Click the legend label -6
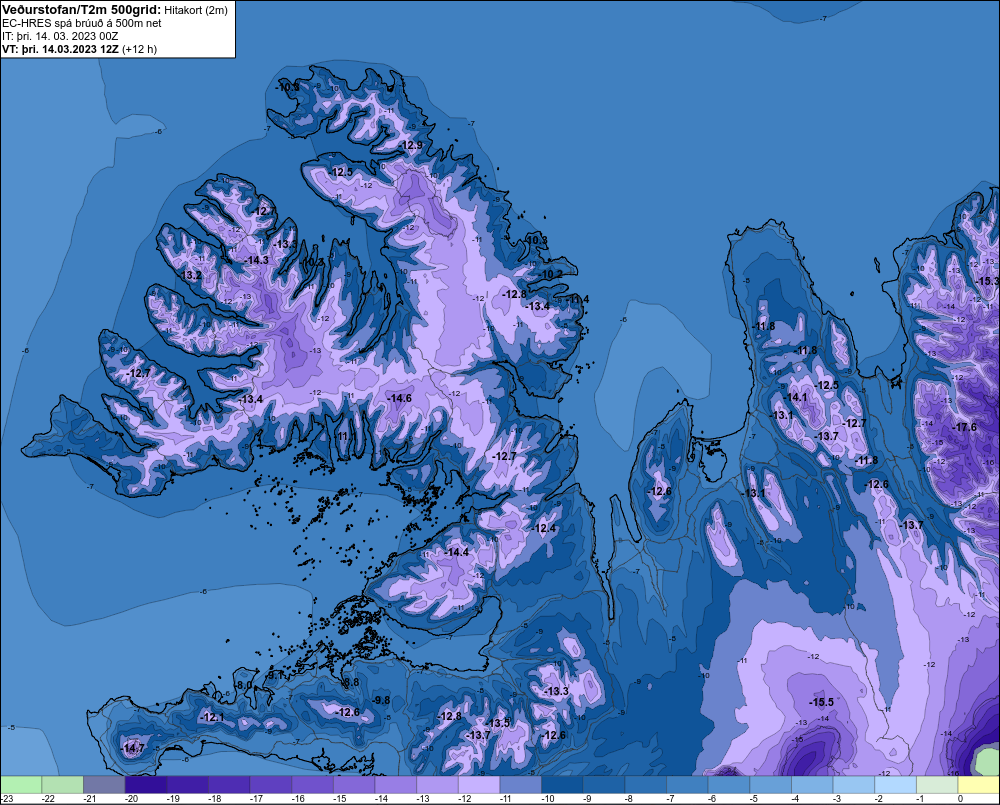Image resolution: width=1000 pixels, height=805 pixels. click(x=713, y=799)
